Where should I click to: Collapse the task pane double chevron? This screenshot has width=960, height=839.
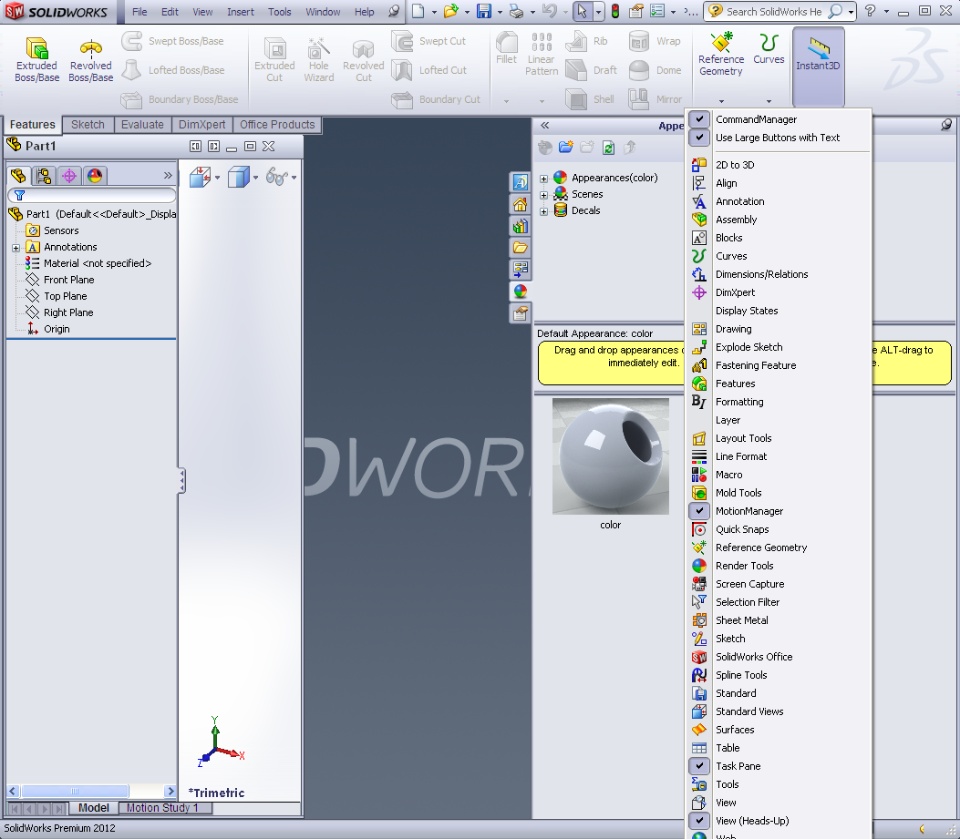(544, 125)
